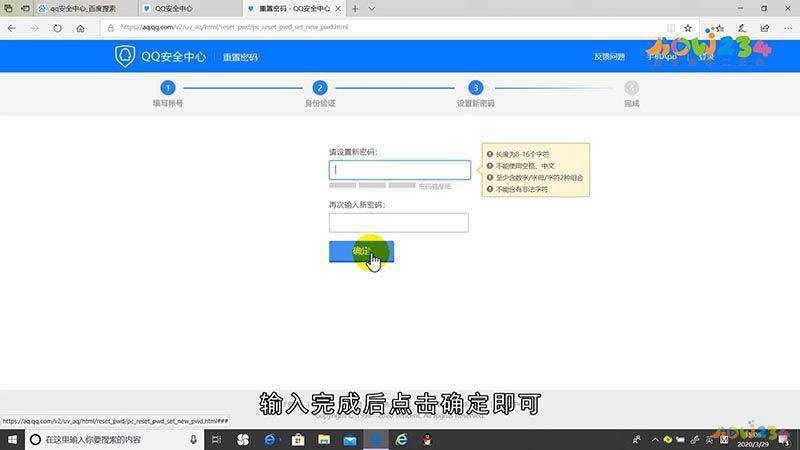Screen dimensions: 800x450
Task: Click step 1 填写帐号 circle
Action: 167,88
